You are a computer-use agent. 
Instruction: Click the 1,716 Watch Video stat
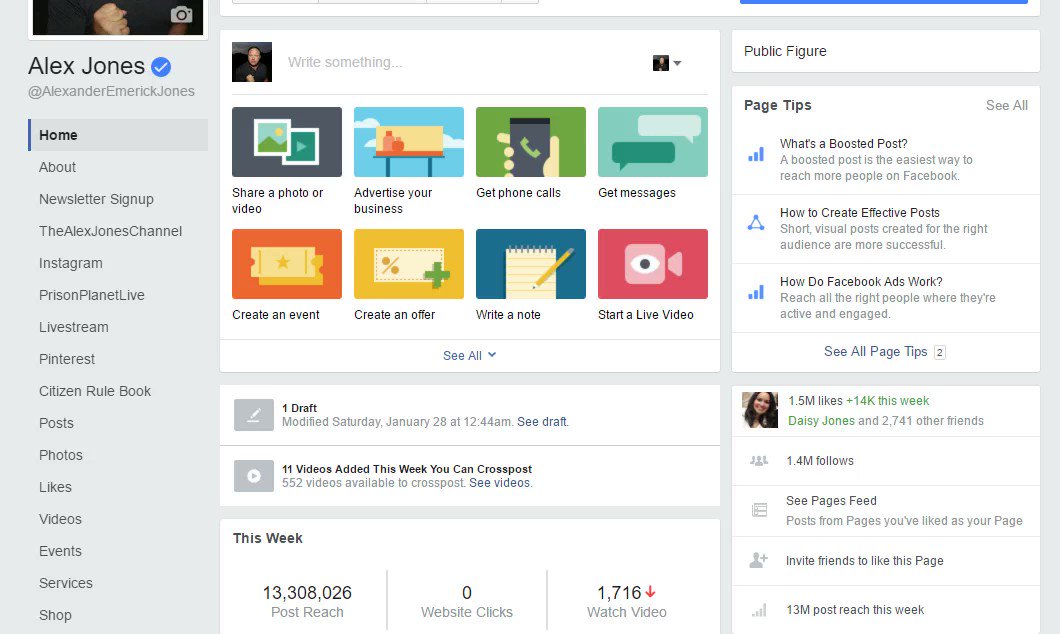(627, 601)
